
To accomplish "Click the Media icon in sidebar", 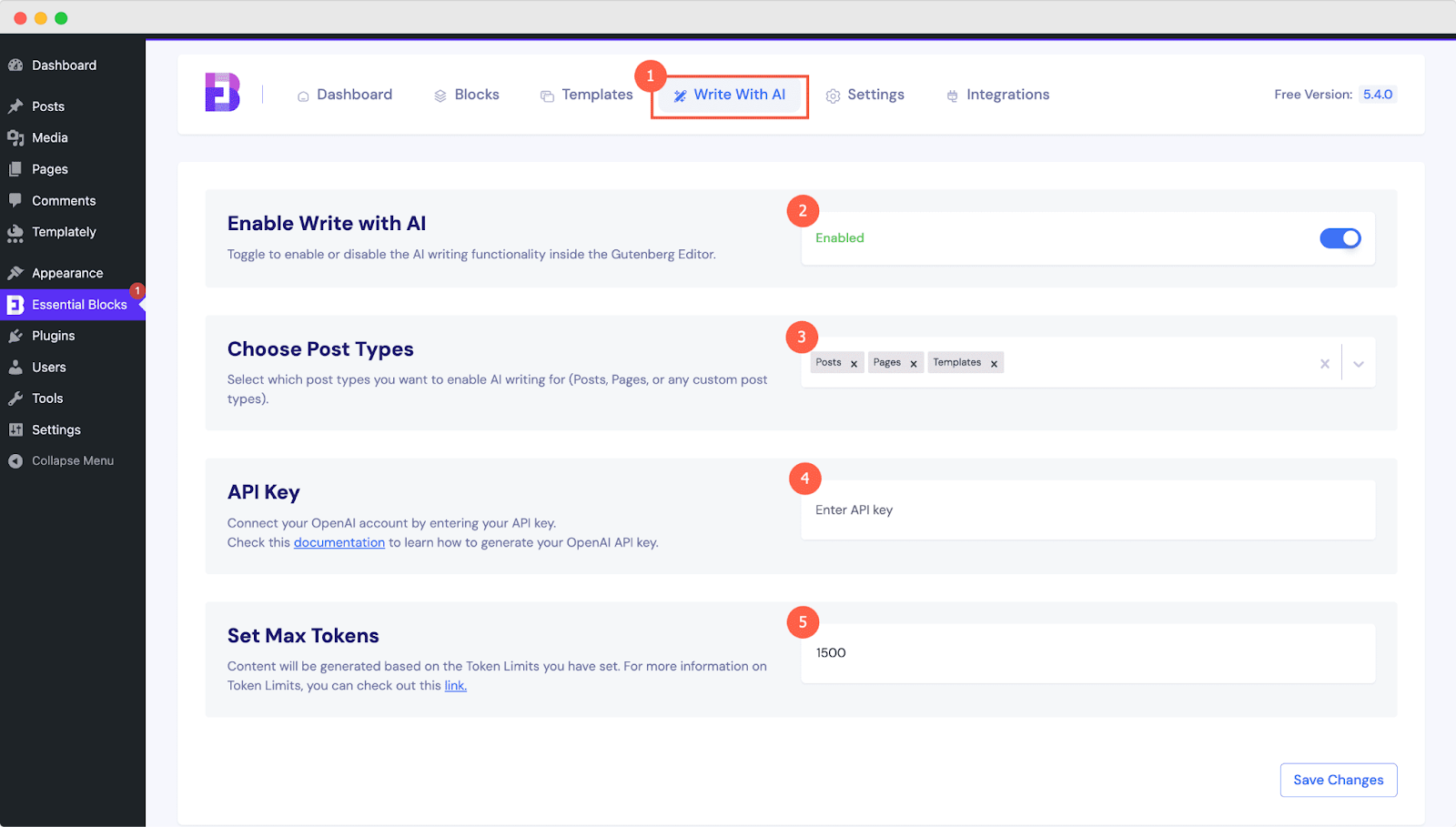I will click(15, 137).
